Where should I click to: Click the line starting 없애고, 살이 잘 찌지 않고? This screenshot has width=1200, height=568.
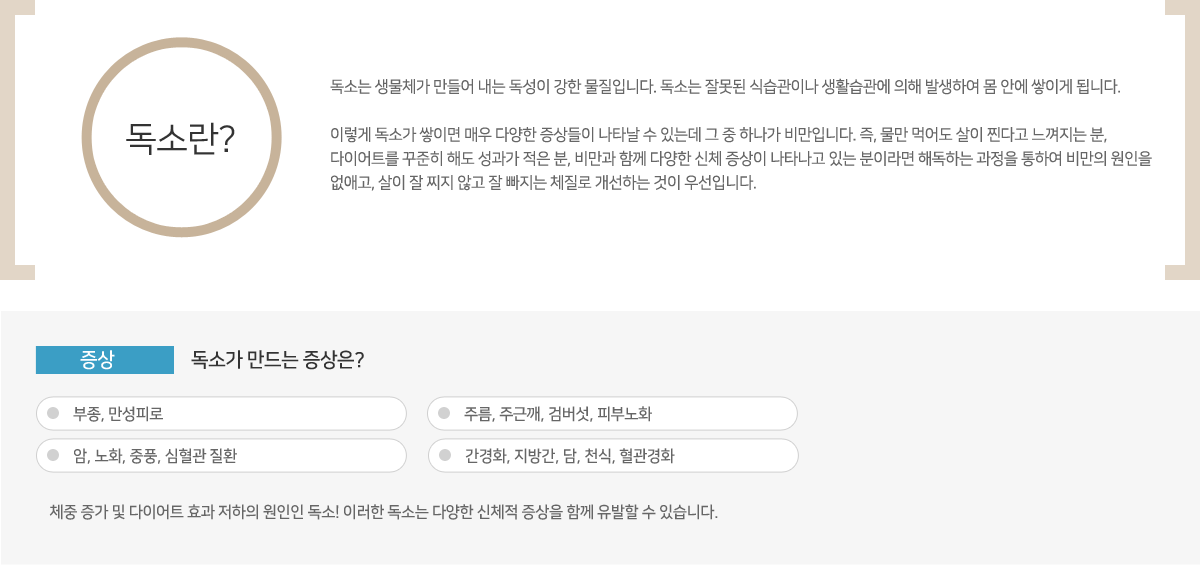(x=543, y=183)
